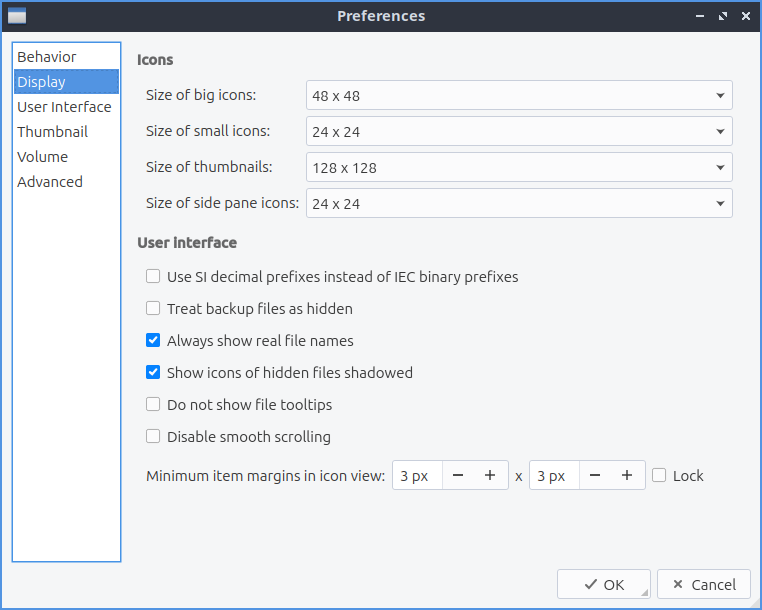Expand the Size of small icons dropdown
This screenshot has height=610, width=762.
click(519, 132)
